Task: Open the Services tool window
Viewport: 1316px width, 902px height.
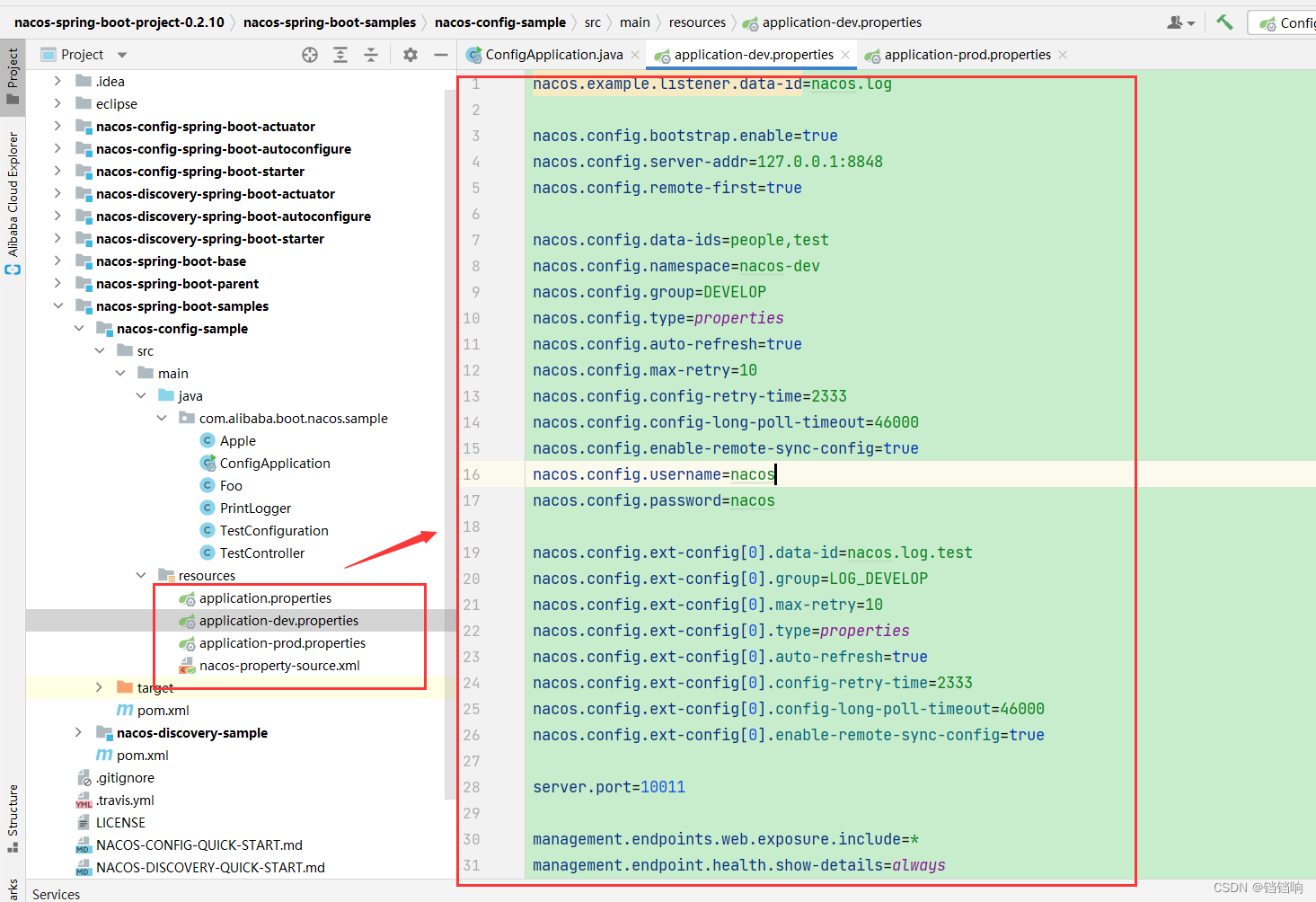Action: click(x=56, y=894)
